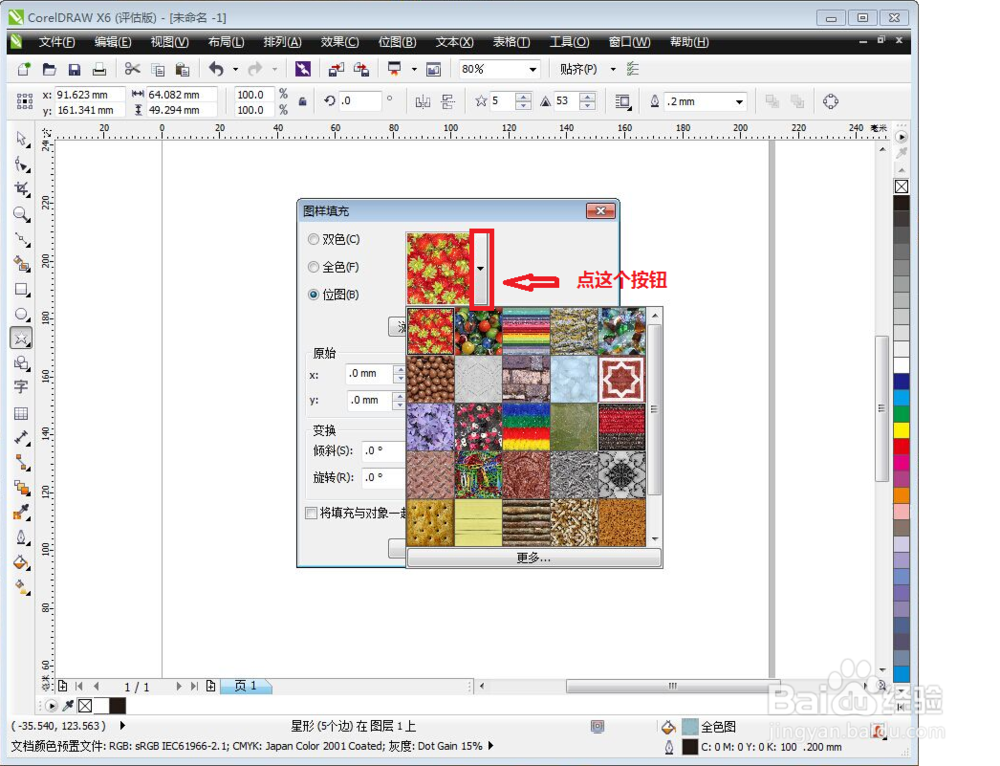Select the 位图(B) radio button
1000x766 pixels.
(x=313, y=294)
